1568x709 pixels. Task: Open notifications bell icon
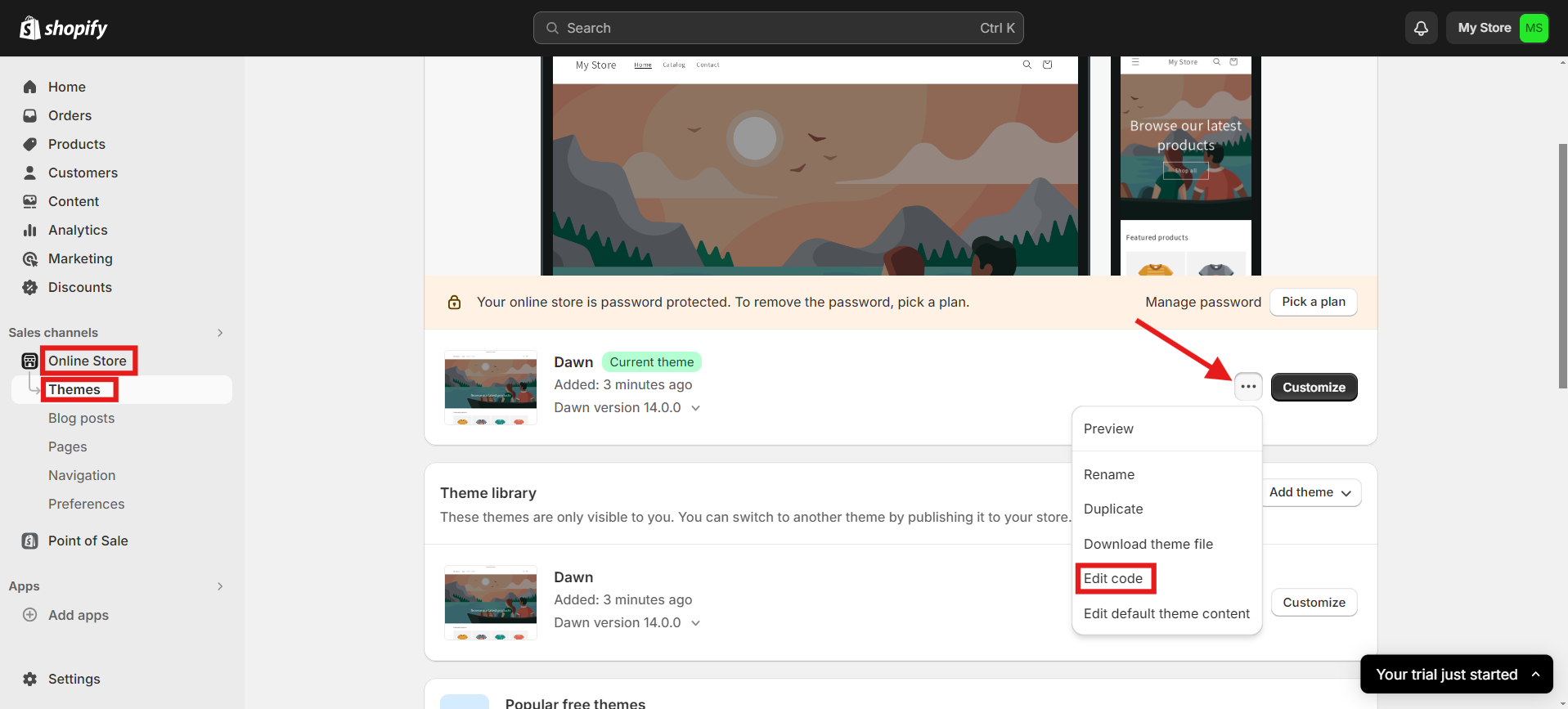(1421, 28)
